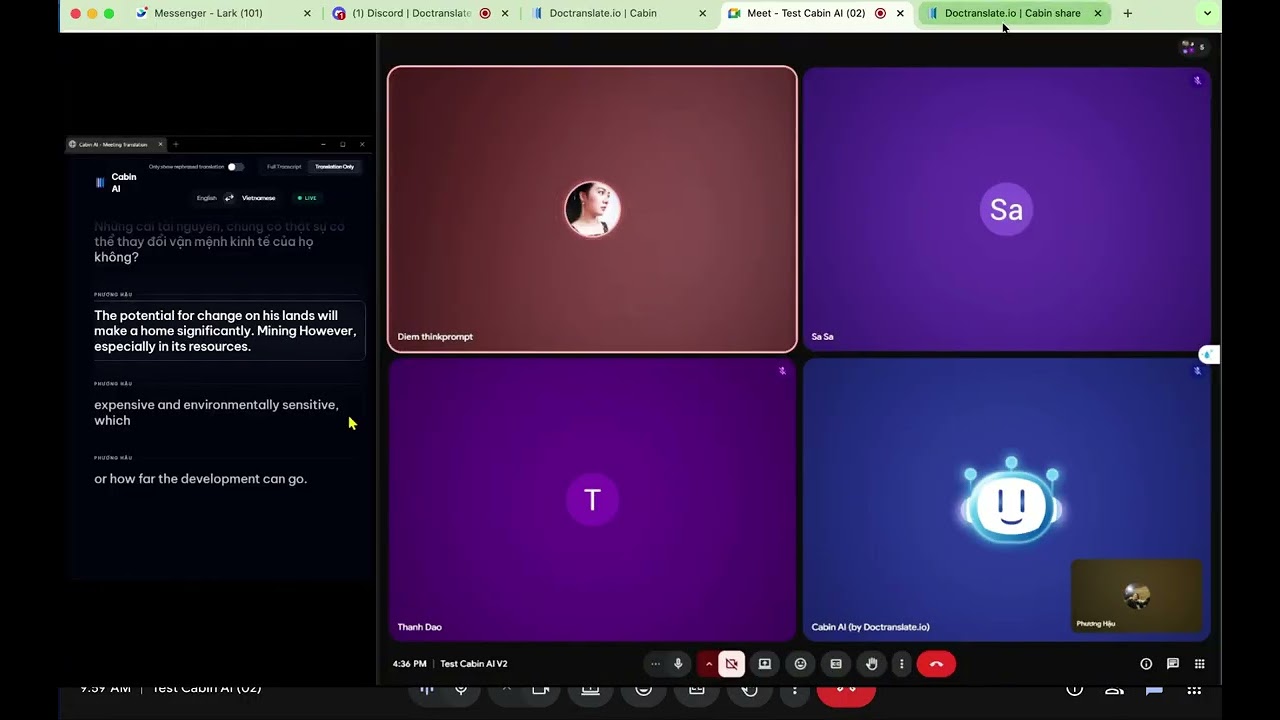Open audio settings ellipsis beside the microphone
Image resolution: width=1280 pixels, height=720 pixels.
(655, 664)
